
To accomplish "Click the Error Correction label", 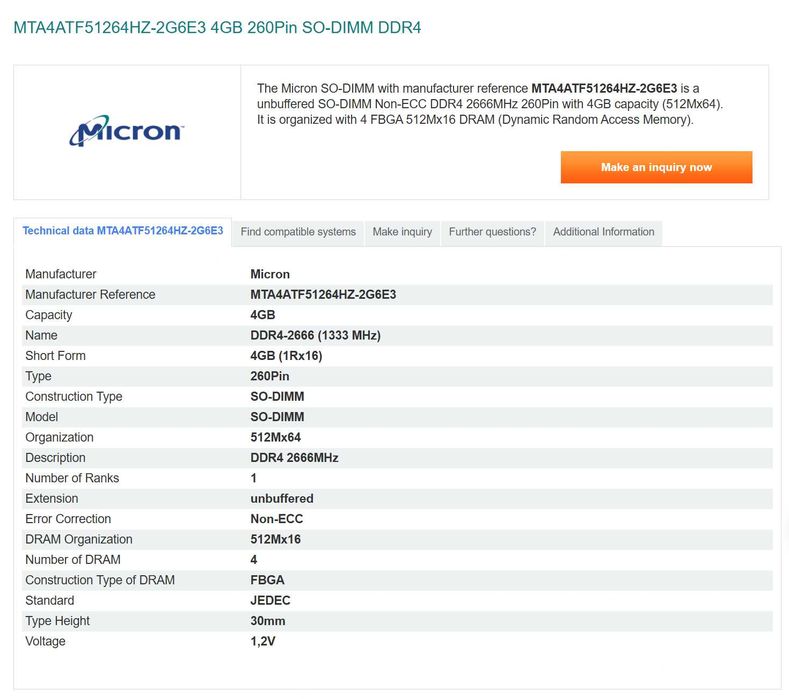I will [68, 519].
